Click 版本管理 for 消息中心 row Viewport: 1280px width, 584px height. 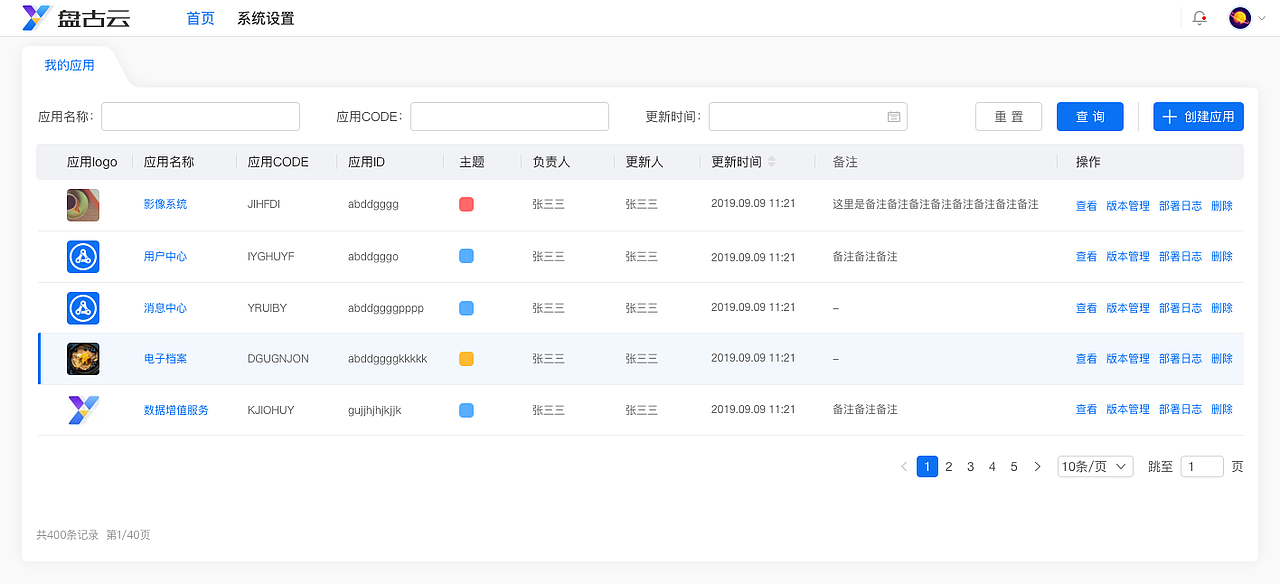(1128, 309)
